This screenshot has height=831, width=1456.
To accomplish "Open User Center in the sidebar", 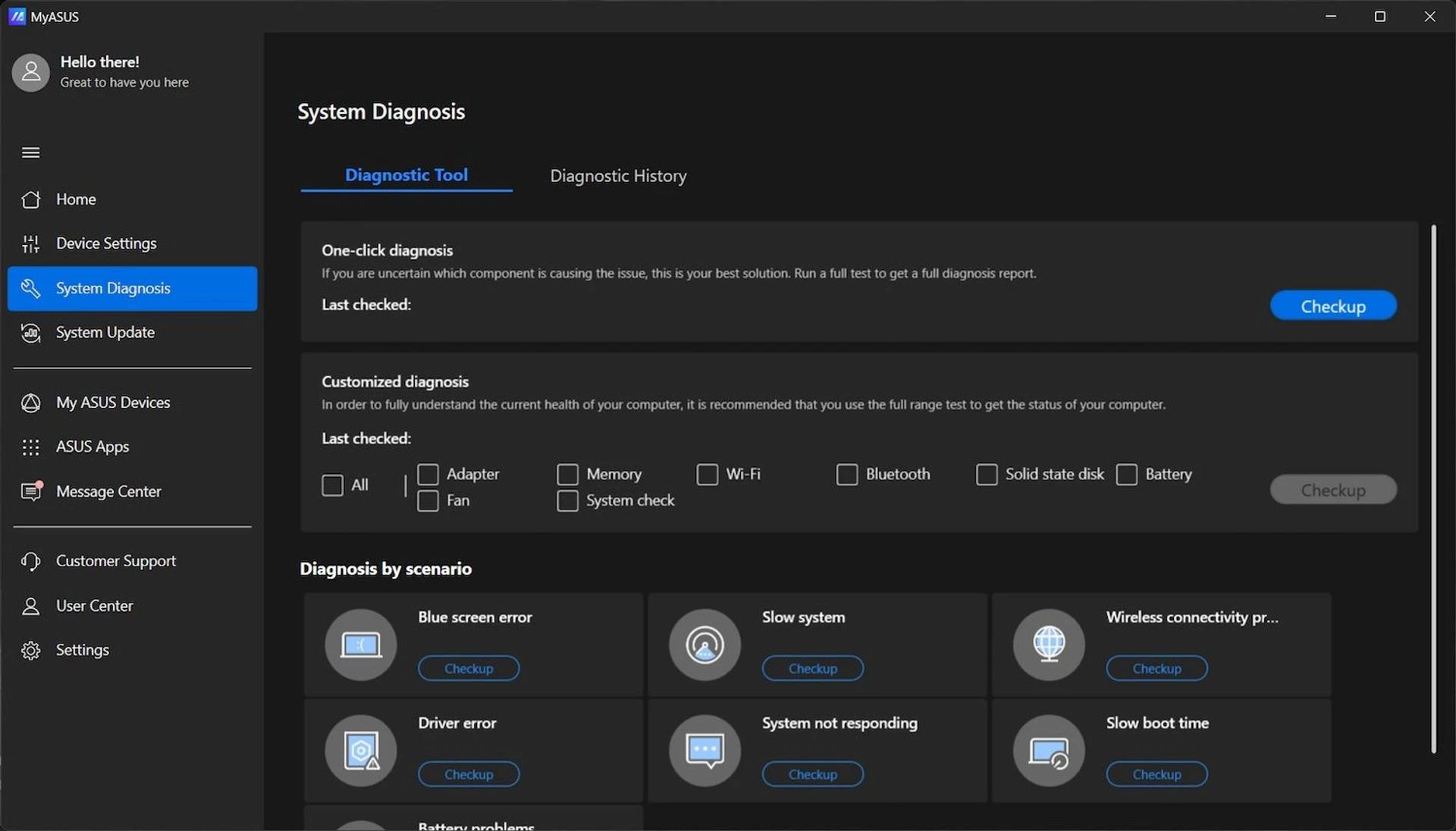I will [x=133, y=606].
